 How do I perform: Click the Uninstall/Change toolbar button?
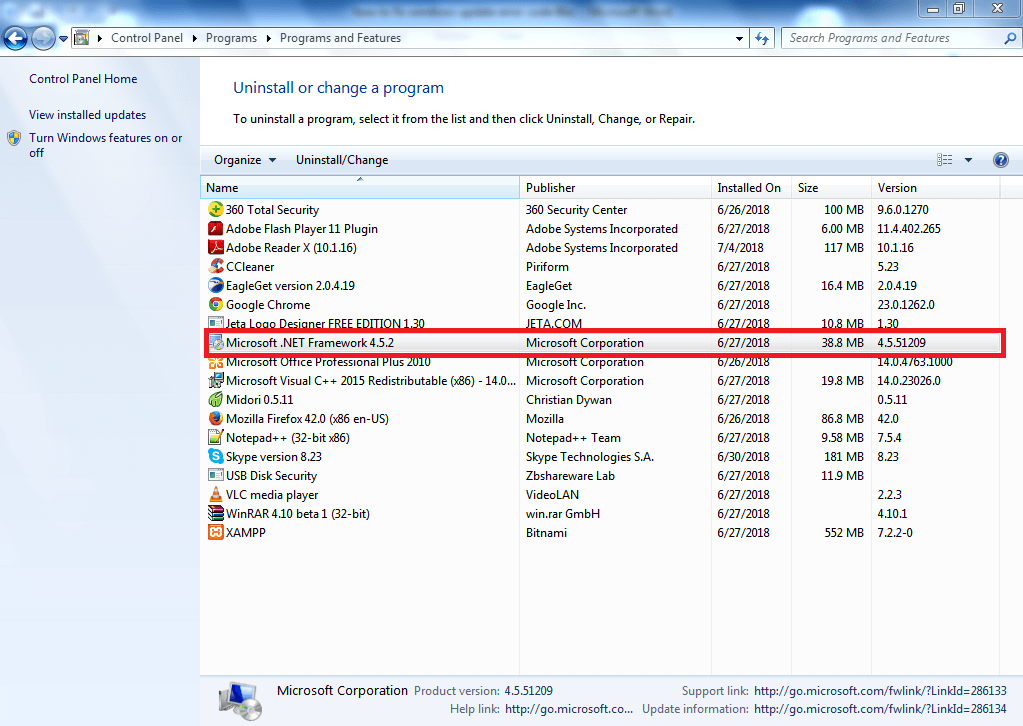342,160
